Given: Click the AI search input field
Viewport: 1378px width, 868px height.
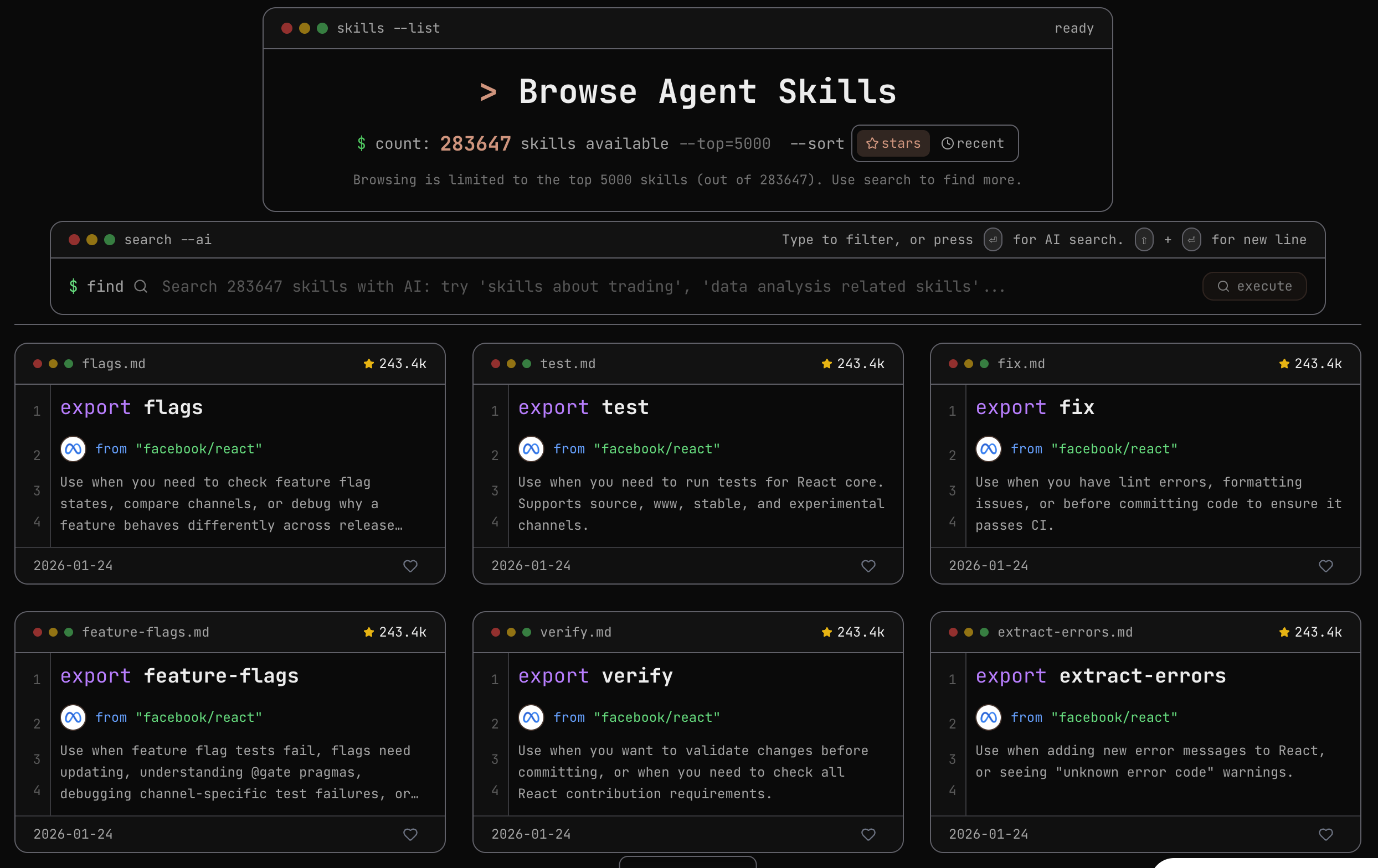Looking at the screenshot, I should (572, 286).
